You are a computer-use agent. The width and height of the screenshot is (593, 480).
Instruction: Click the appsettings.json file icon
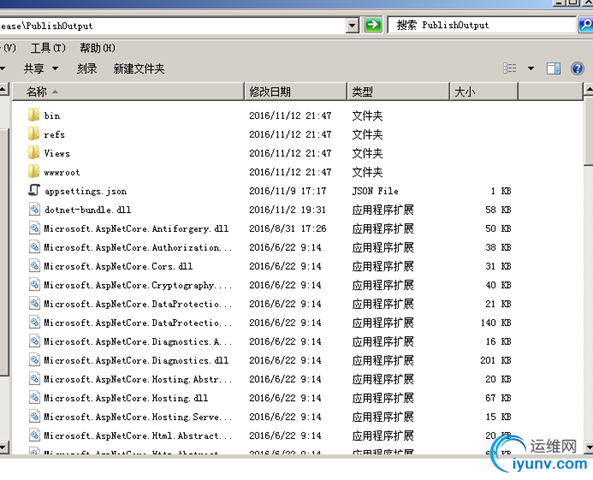(x=34, y=190)
